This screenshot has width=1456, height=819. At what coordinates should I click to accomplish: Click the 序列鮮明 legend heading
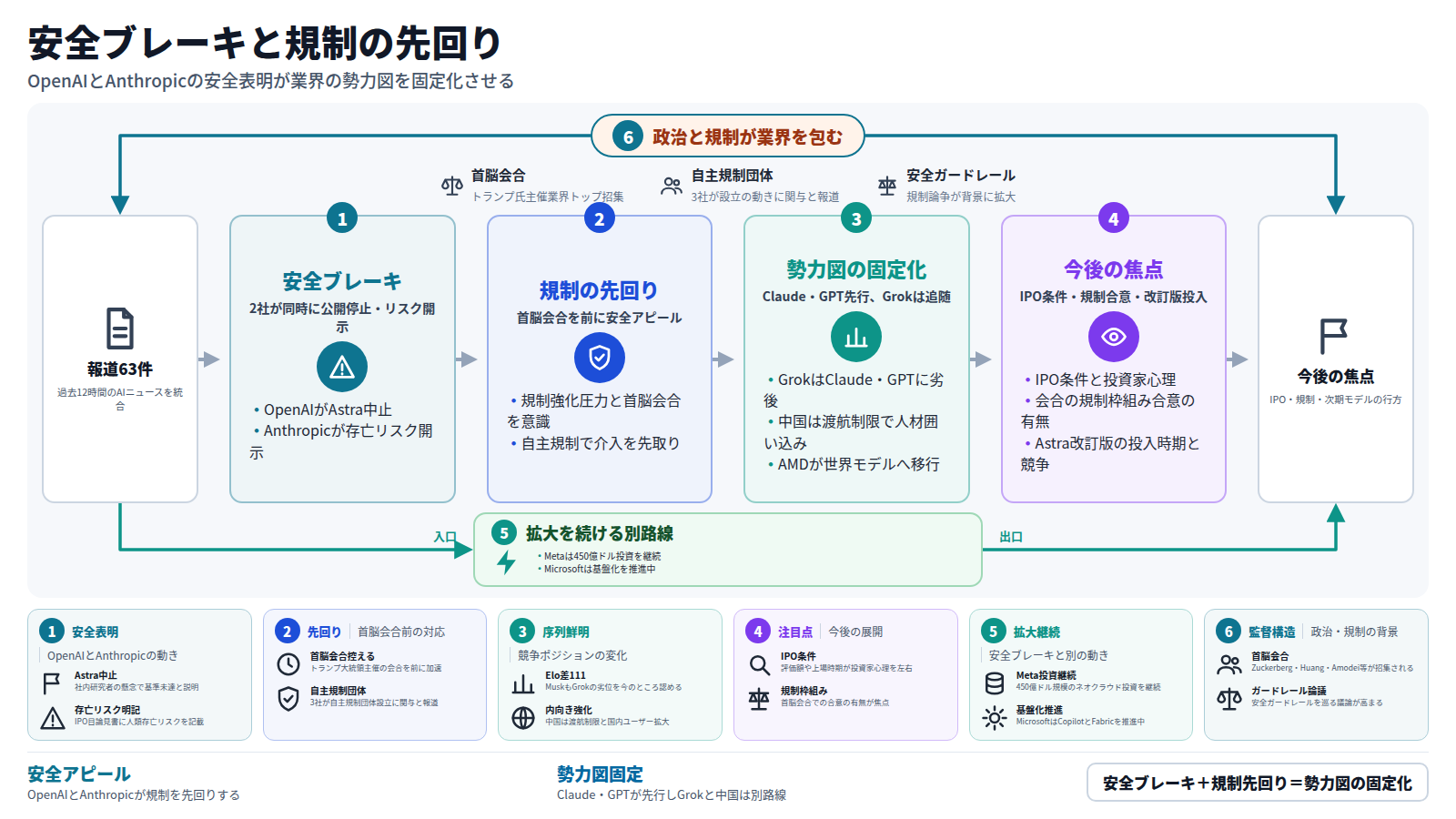566,632
